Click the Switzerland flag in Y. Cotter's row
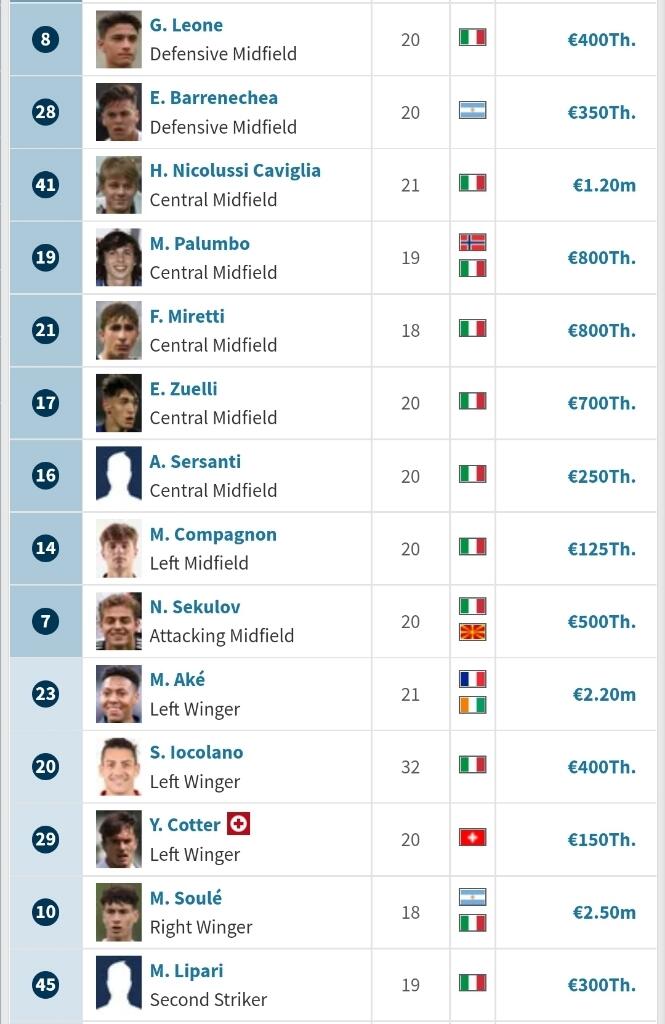Screen dimensions: 665x1024 click(472, 838)
